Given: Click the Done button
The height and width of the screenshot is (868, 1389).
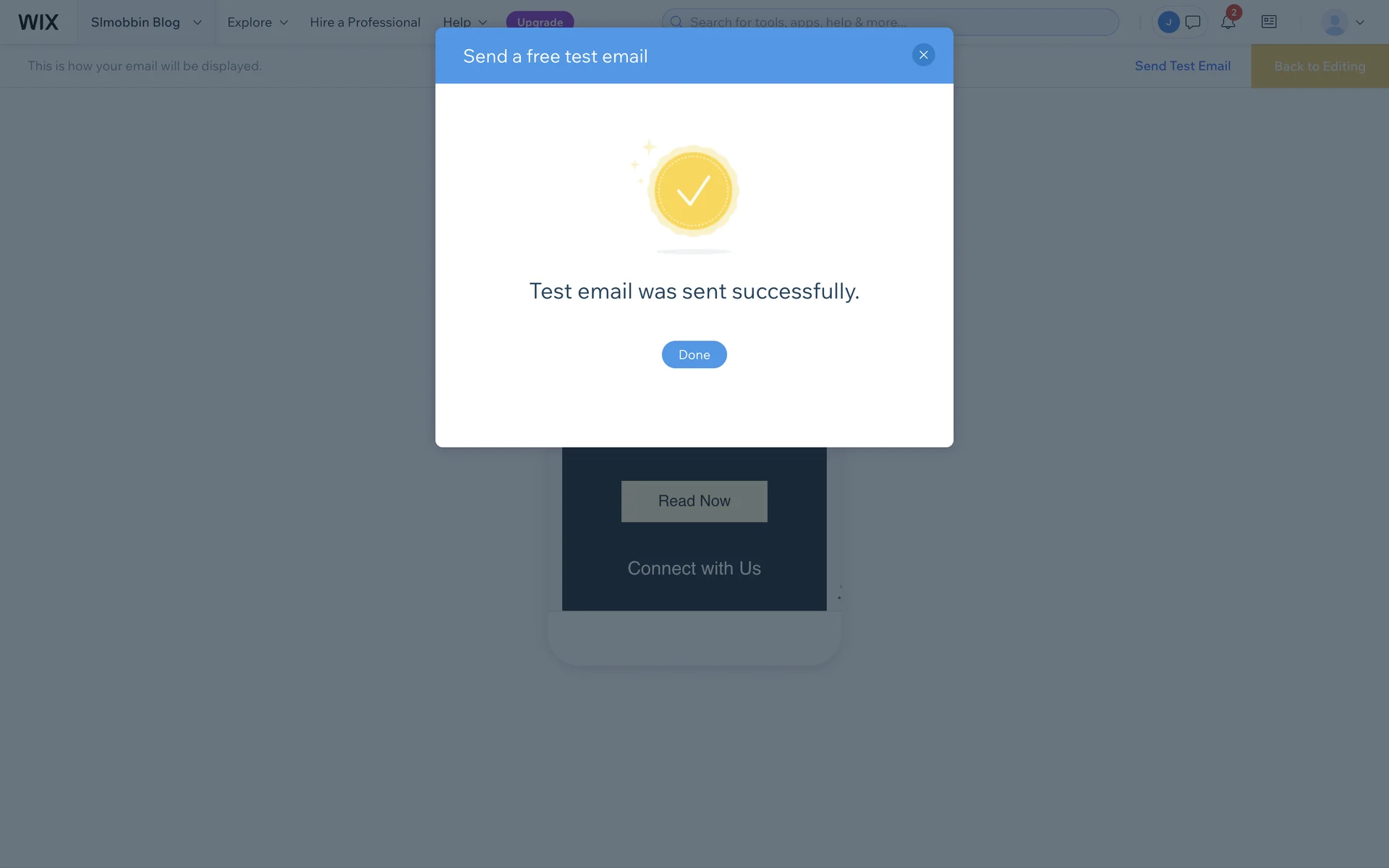Looking at the screenshot, I should (694, 354).
